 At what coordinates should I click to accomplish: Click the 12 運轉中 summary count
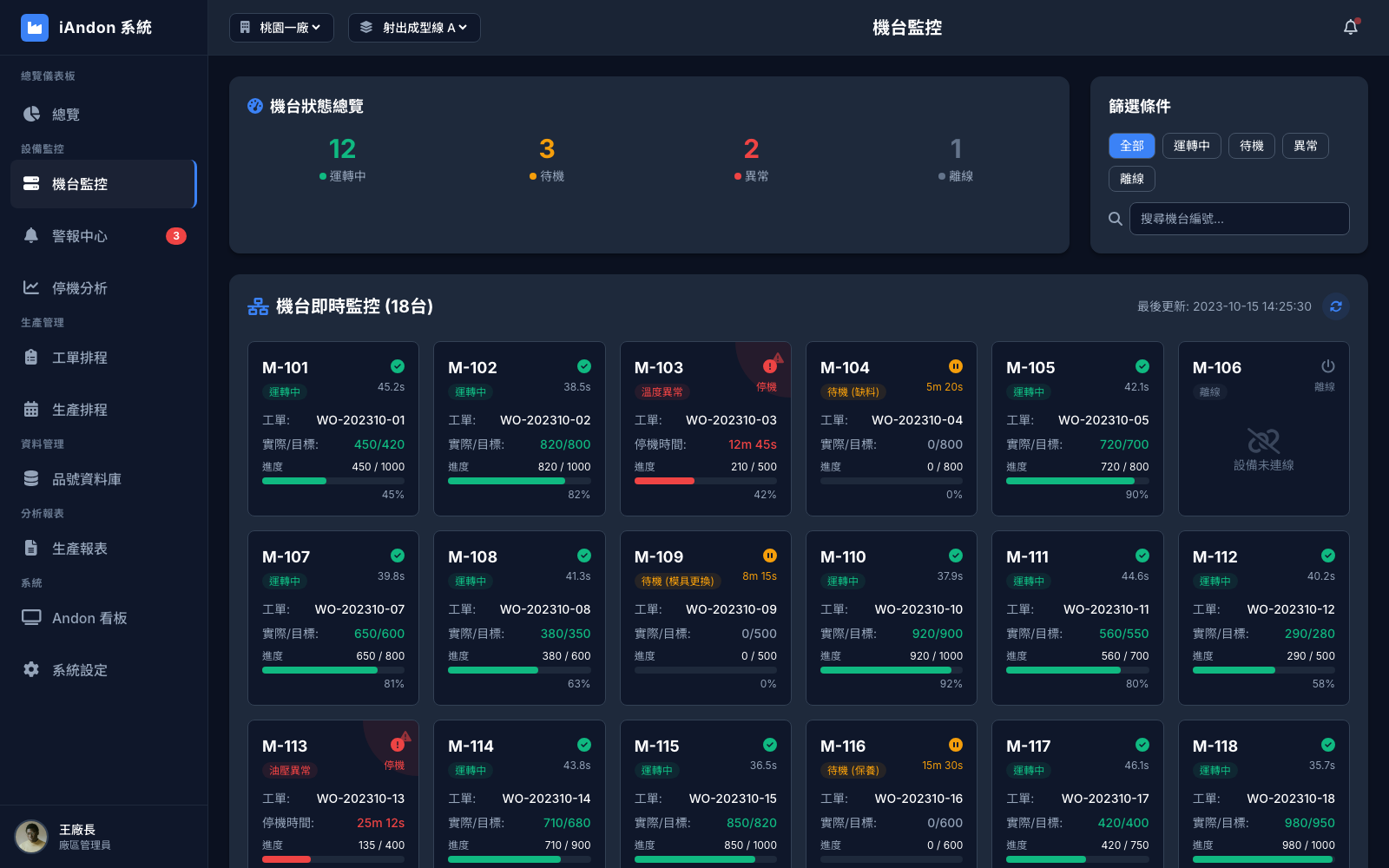(342, 149)
